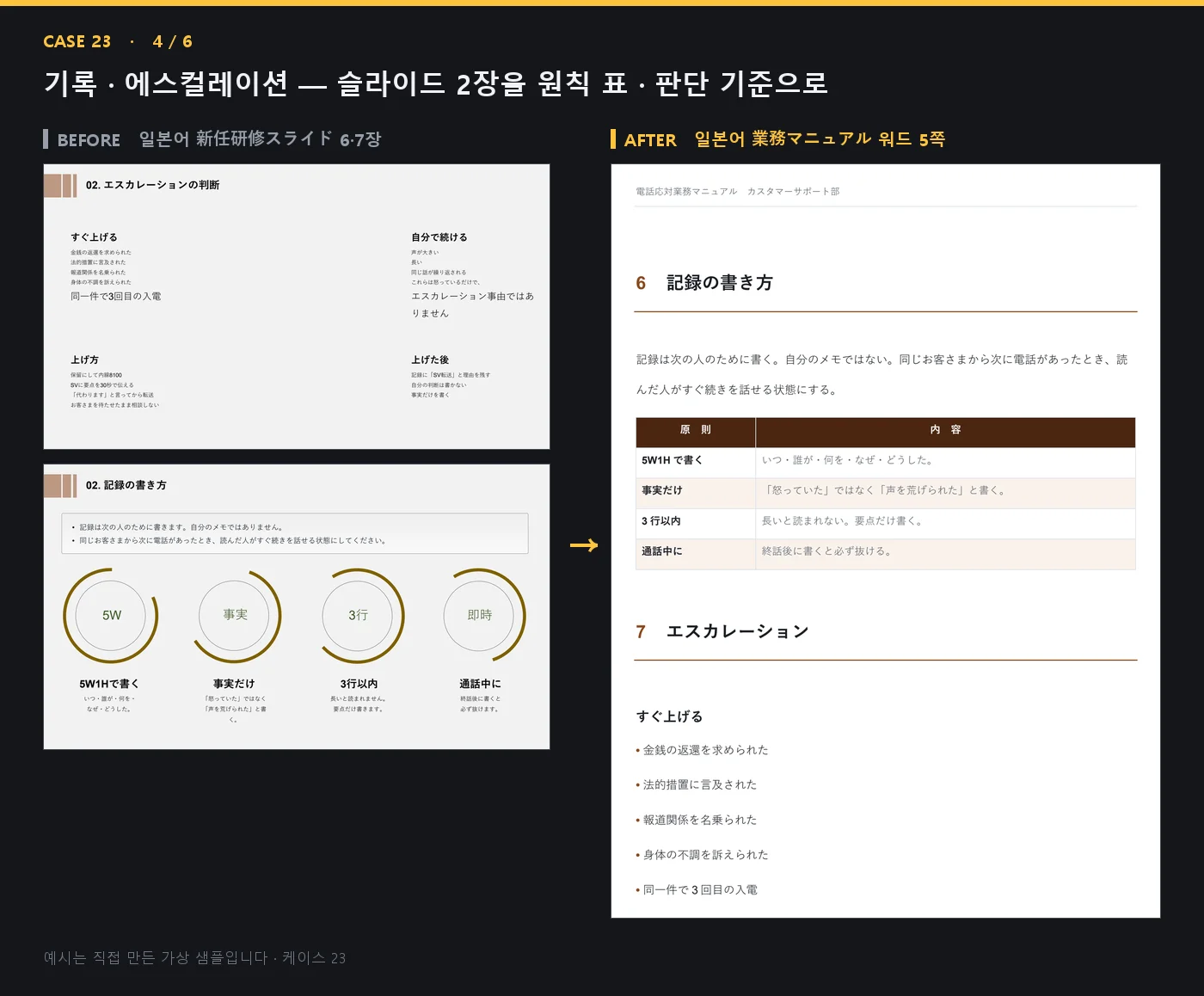Click the 5W circle graphic in the slide
1204x996 pixels.
[x=111, y=616]
